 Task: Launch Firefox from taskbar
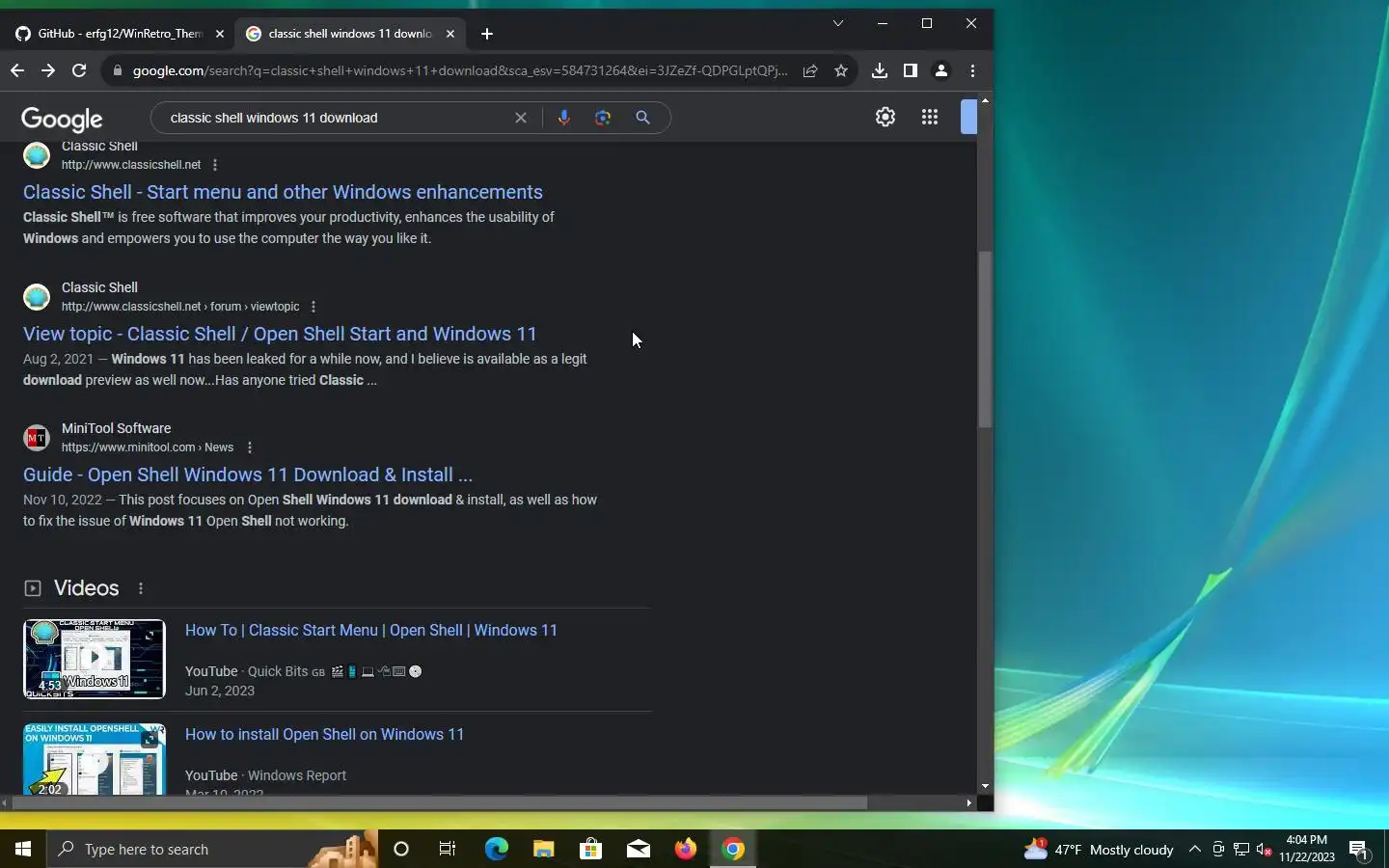tap(685, 849)
